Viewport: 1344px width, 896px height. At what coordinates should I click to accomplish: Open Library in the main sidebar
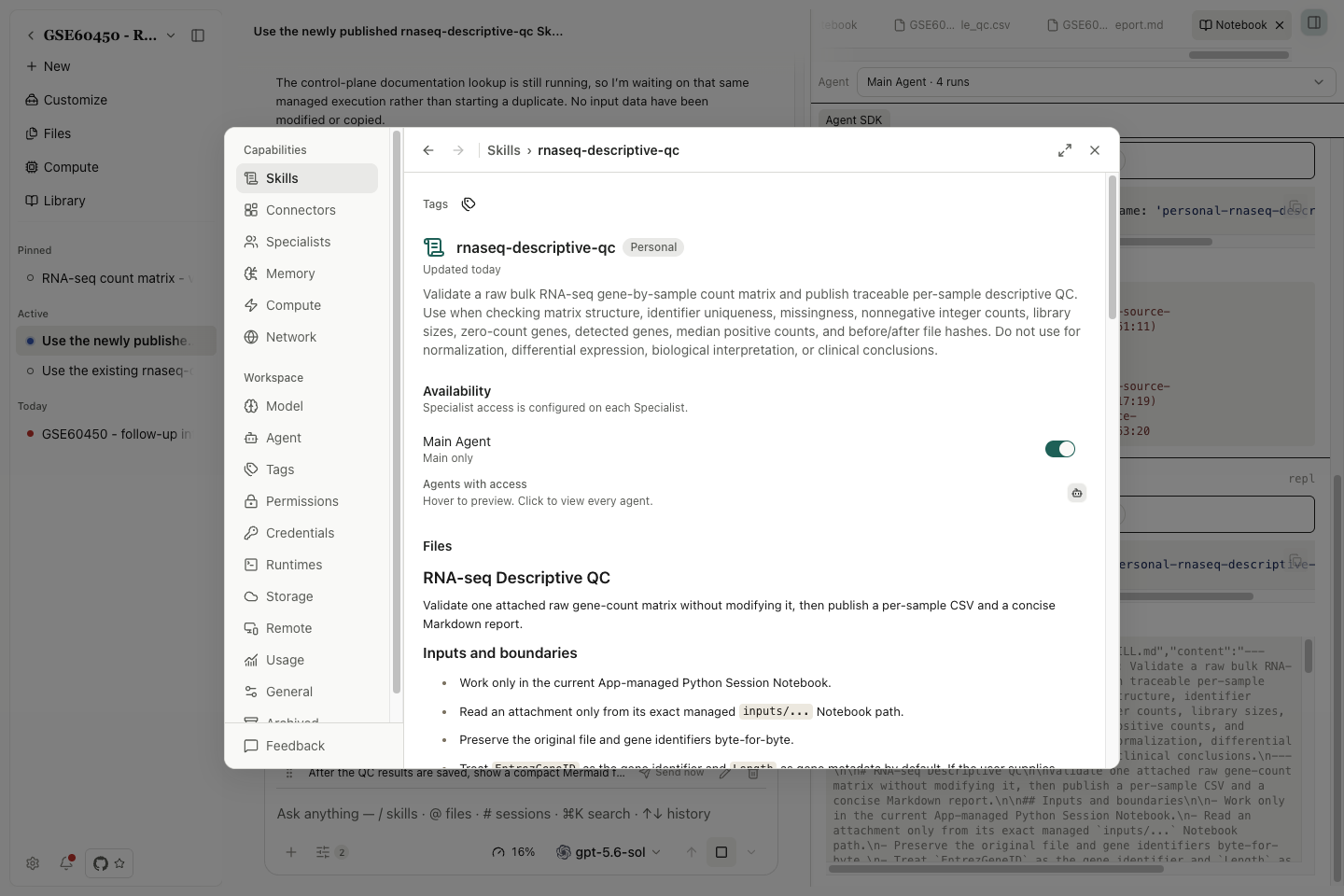tap(116, 201)
